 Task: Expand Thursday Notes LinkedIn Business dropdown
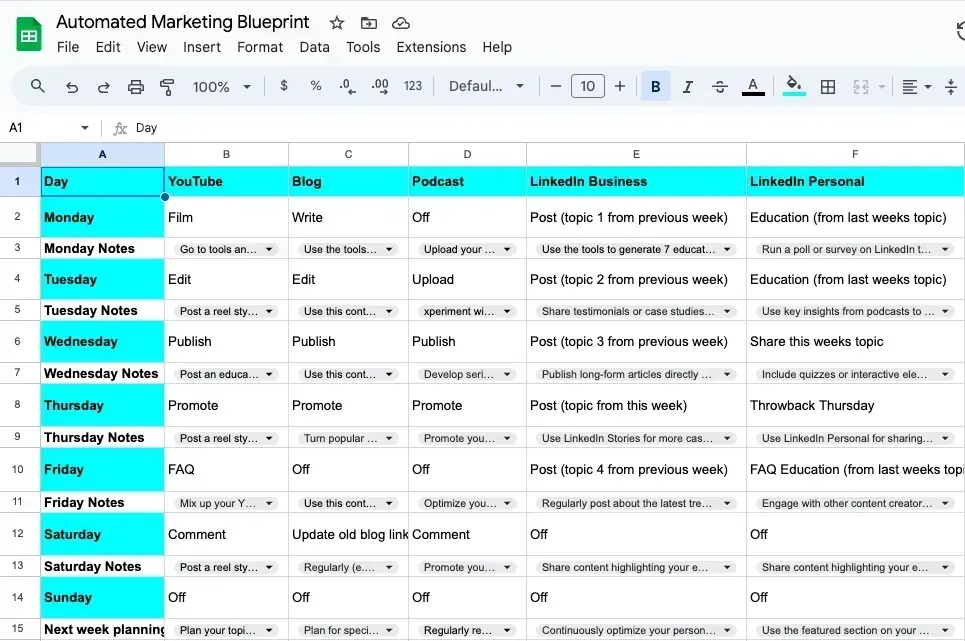(x=727, y=438)
